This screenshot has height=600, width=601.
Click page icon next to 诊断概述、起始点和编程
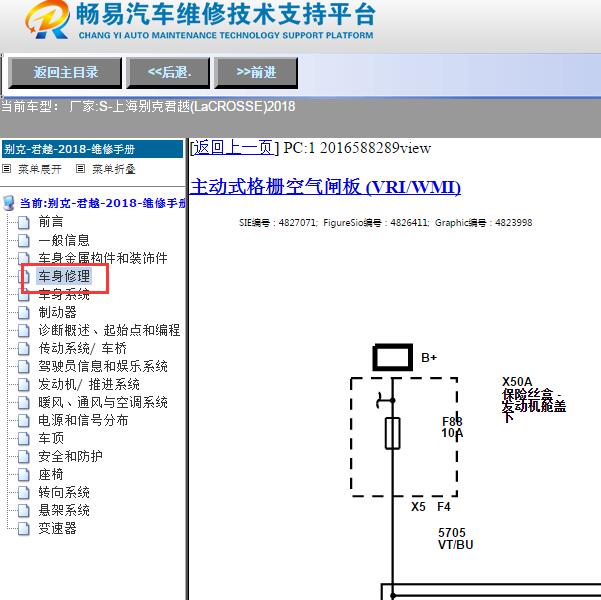pyautogui.click(x=24, y=330)
